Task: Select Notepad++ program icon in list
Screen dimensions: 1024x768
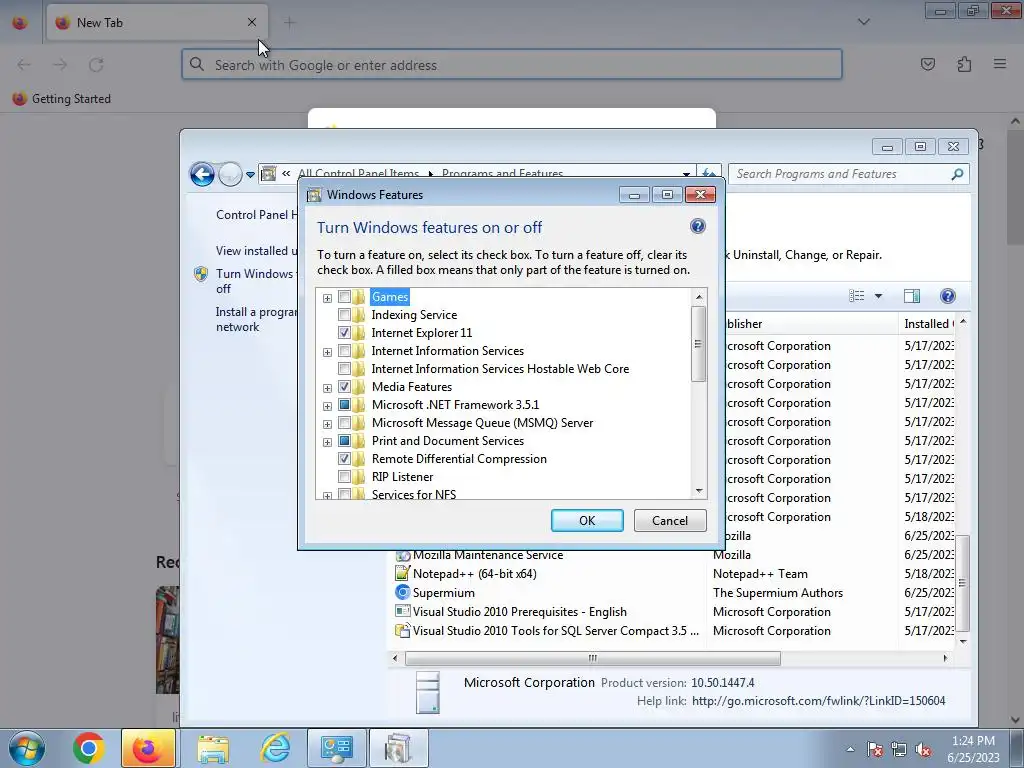Action: [403, 573]
